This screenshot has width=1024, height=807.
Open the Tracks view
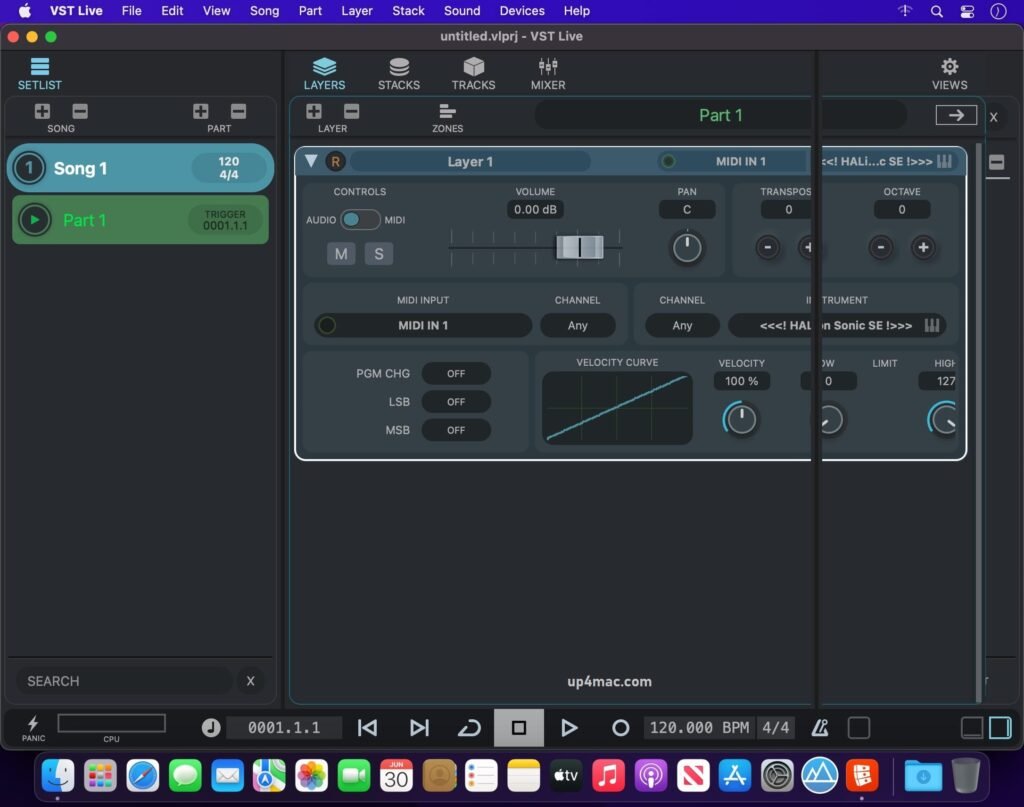point(473,72)
